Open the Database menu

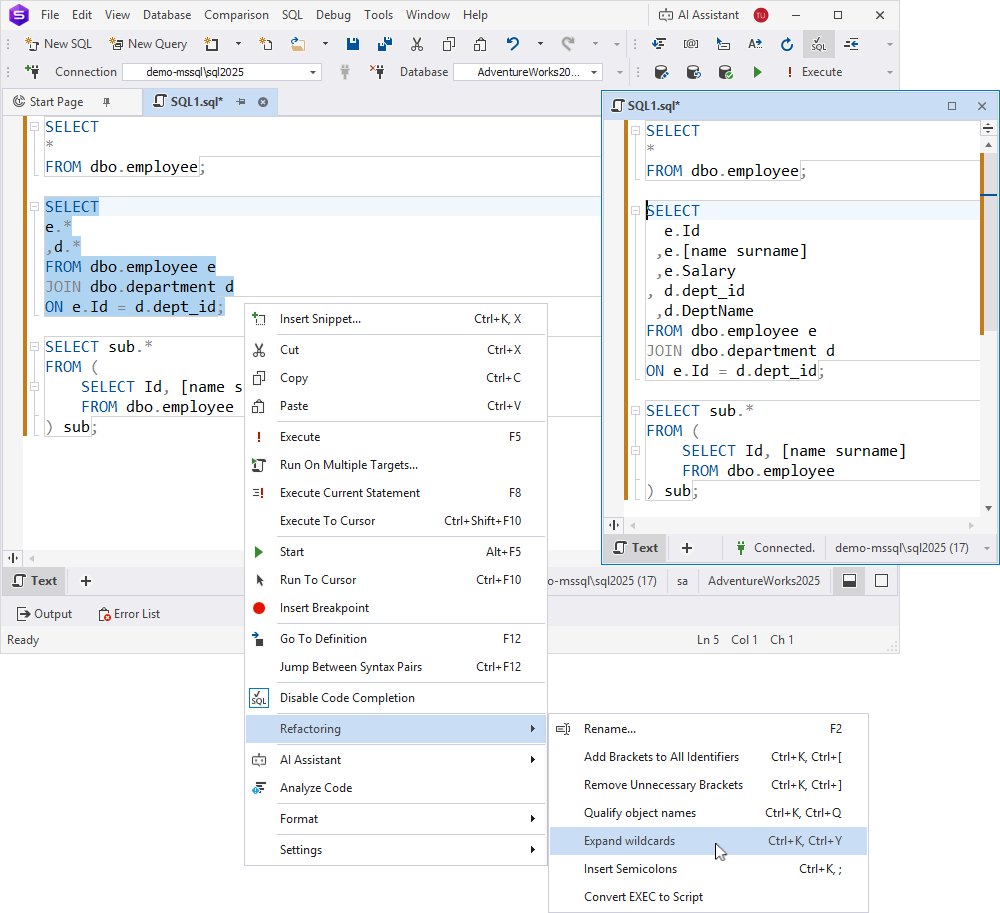tap(167, 15)
